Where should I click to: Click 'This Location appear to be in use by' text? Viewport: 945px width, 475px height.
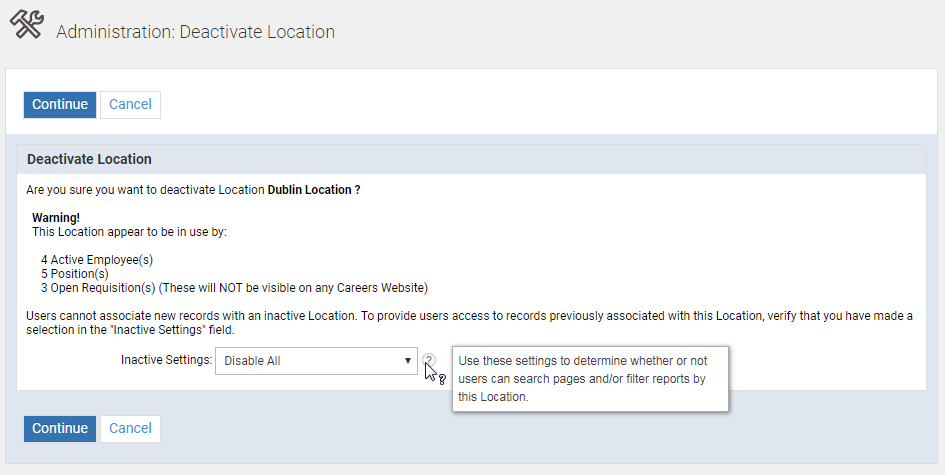point(129,231)
